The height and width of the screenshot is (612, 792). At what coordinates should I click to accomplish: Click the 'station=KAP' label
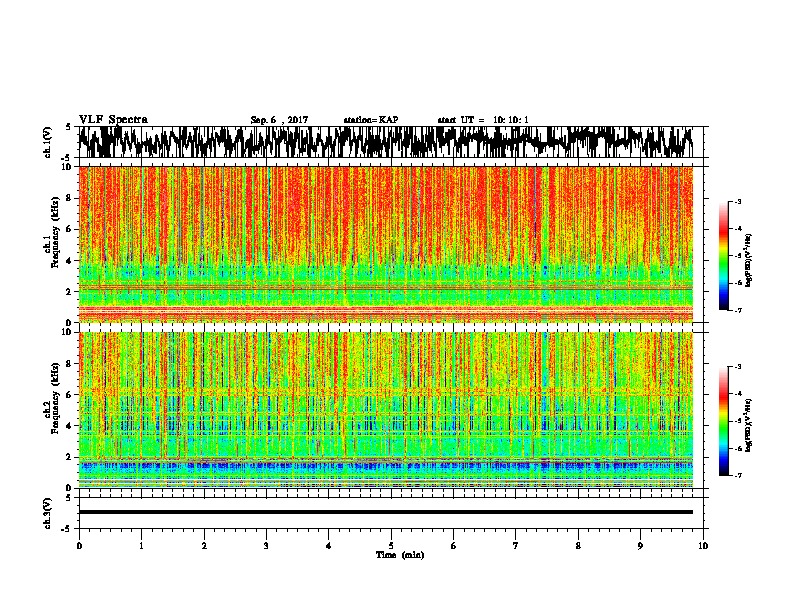pos(371,120)
